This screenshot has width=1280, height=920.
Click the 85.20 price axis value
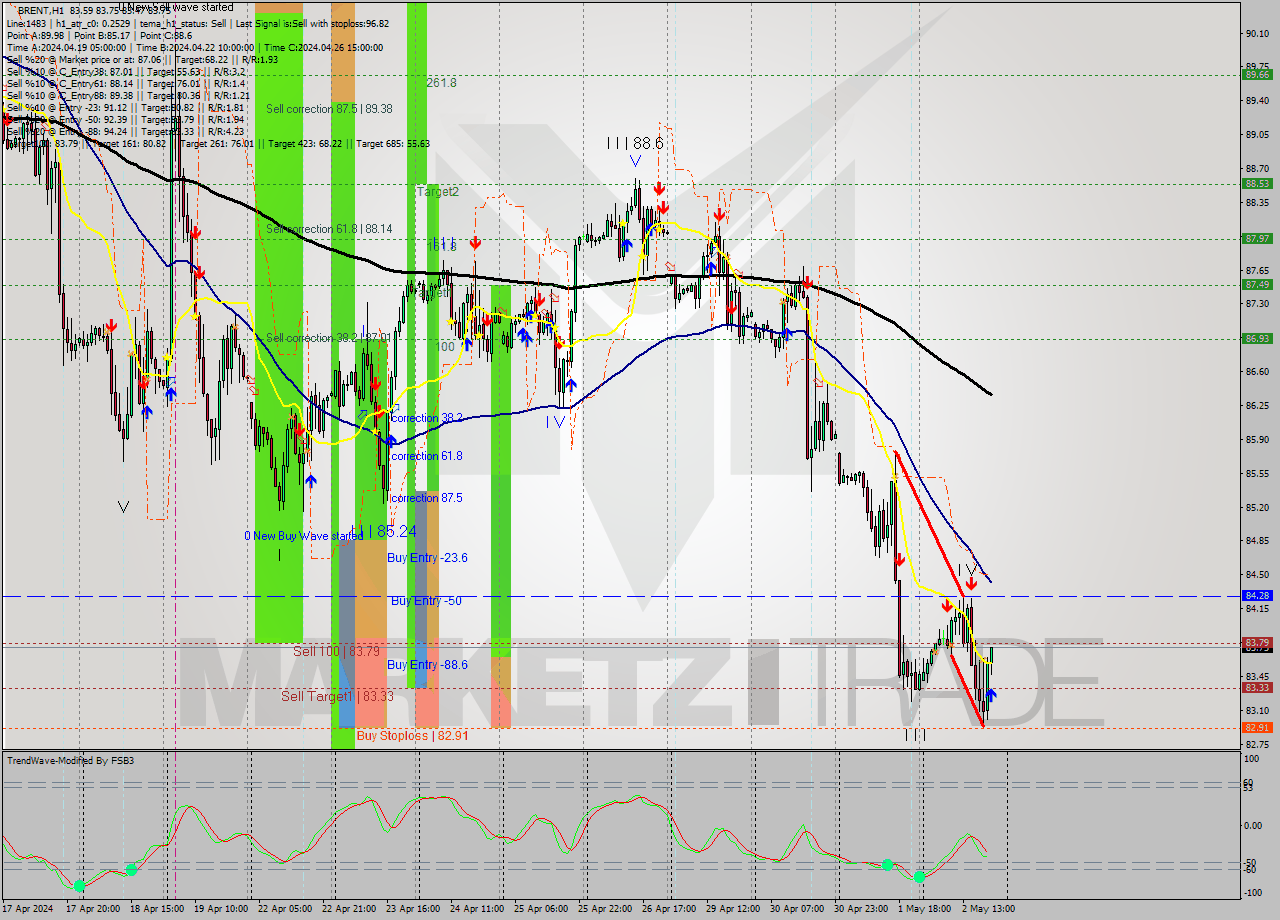[1257, 508]
